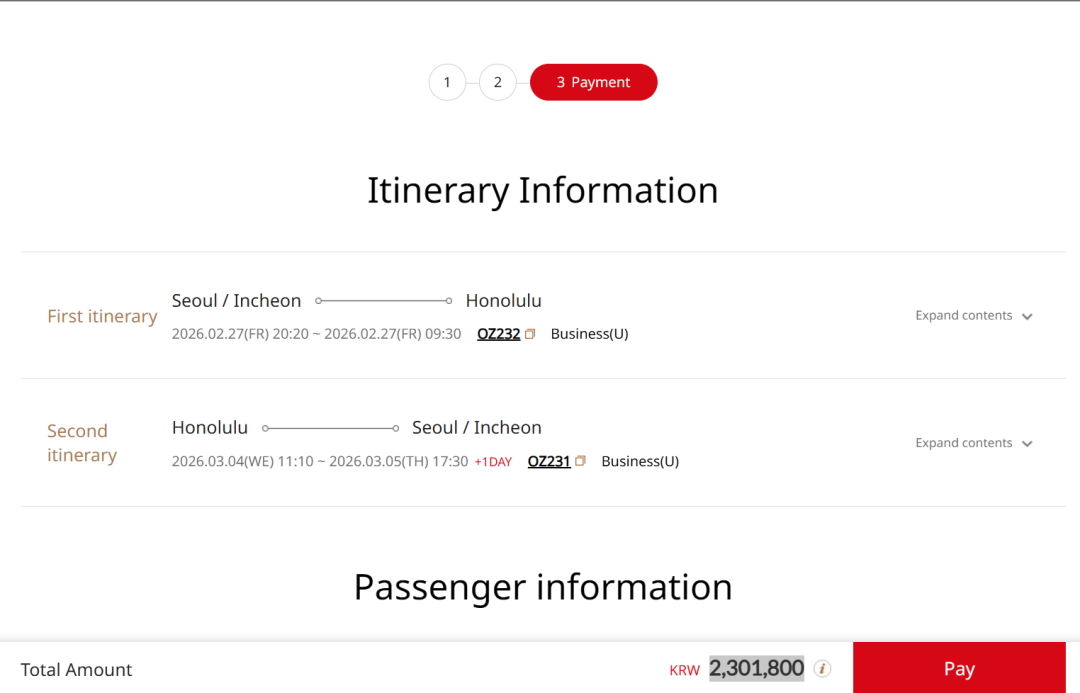
Task: Go to step 2 circle
Action: click(497, 82)
